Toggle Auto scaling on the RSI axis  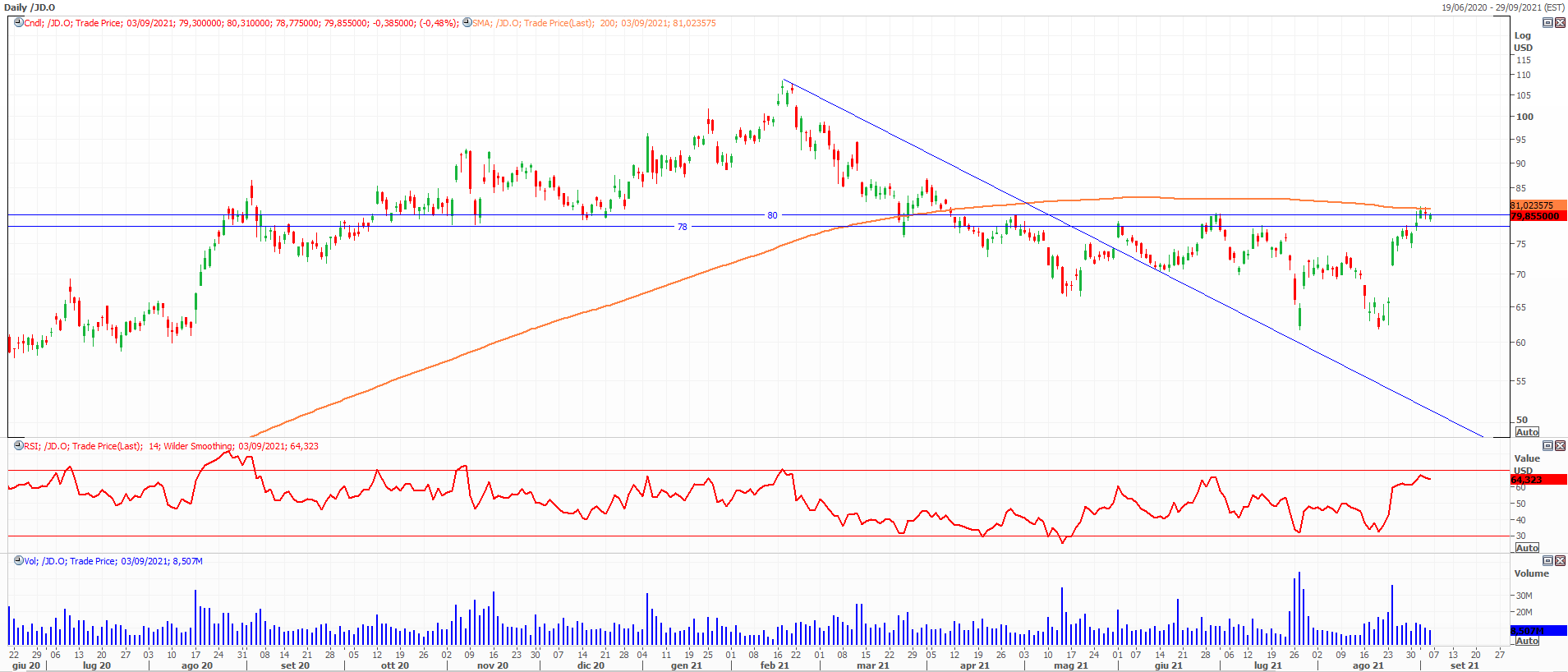(1527, 548)
